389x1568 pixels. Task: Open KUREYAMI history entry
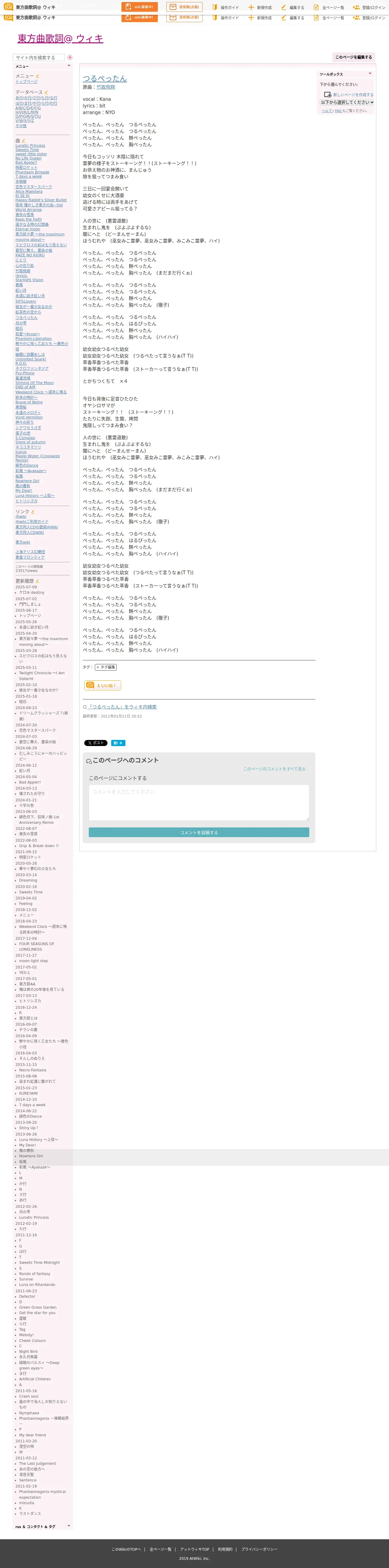28,1093
